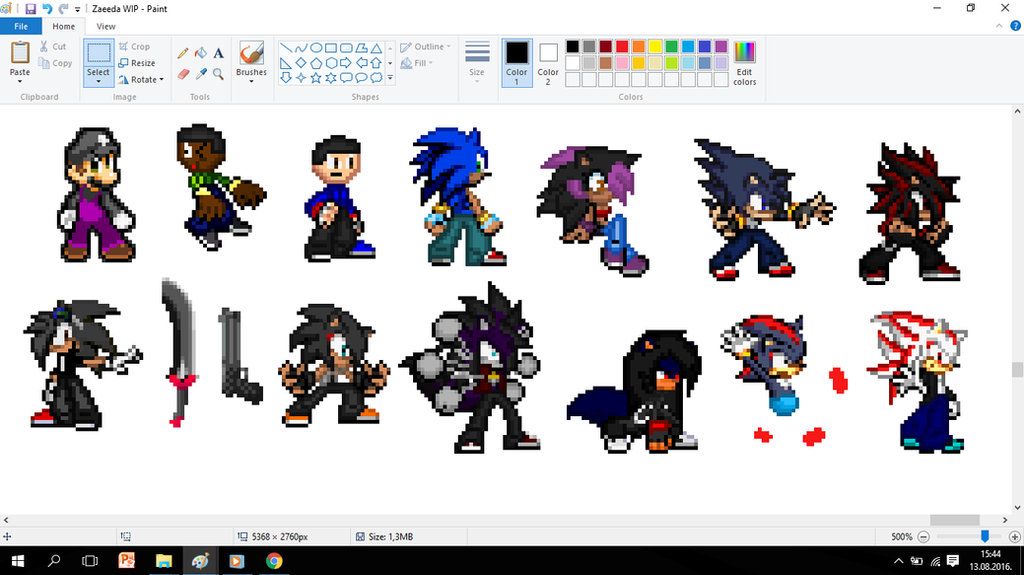Click the Redo arrow in title bar
This screenshot has width=1024, height=575.
tap(63, 9)
